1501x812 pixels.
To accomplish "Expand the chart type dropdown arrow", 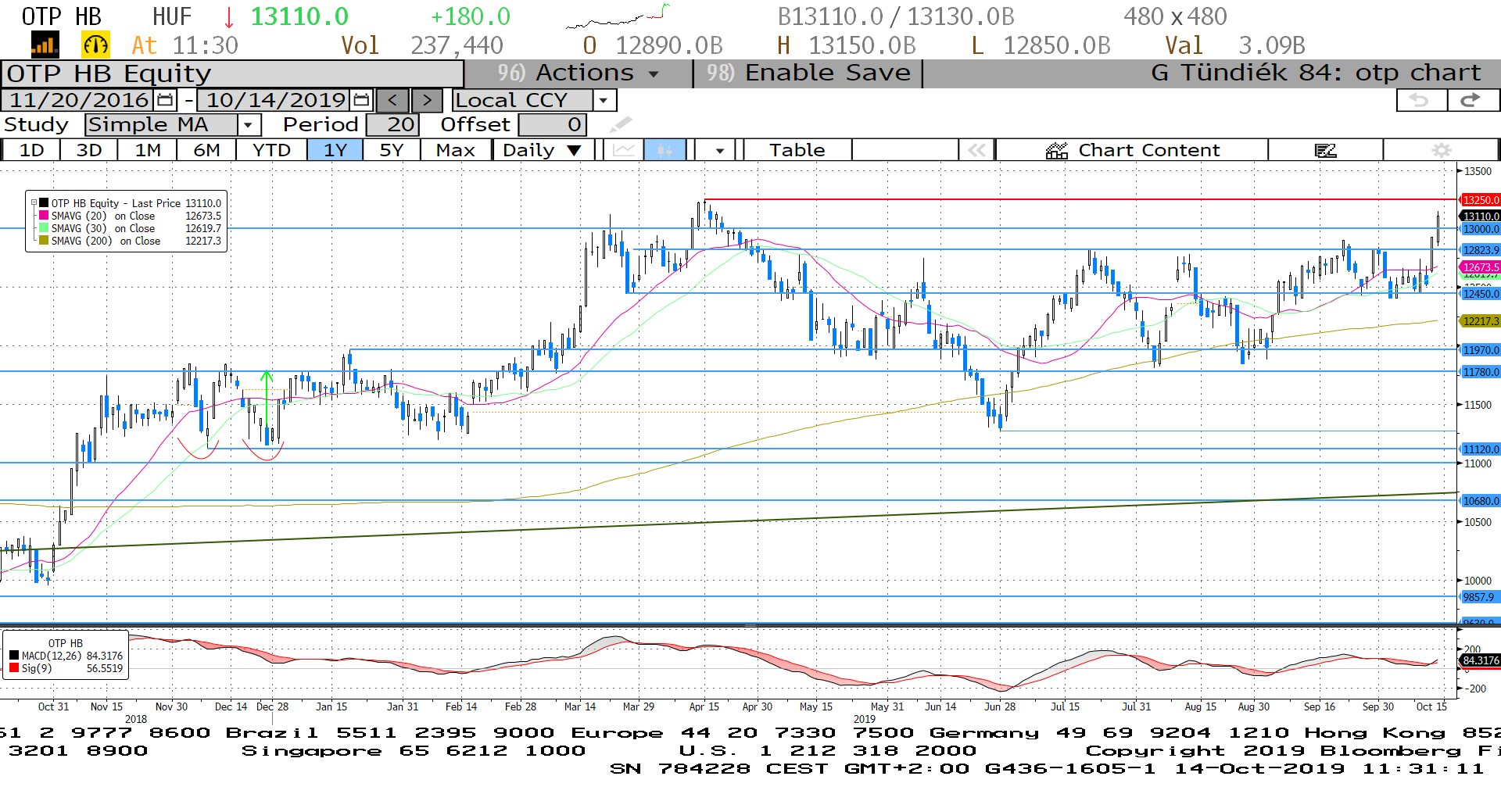I will (719, 150).
